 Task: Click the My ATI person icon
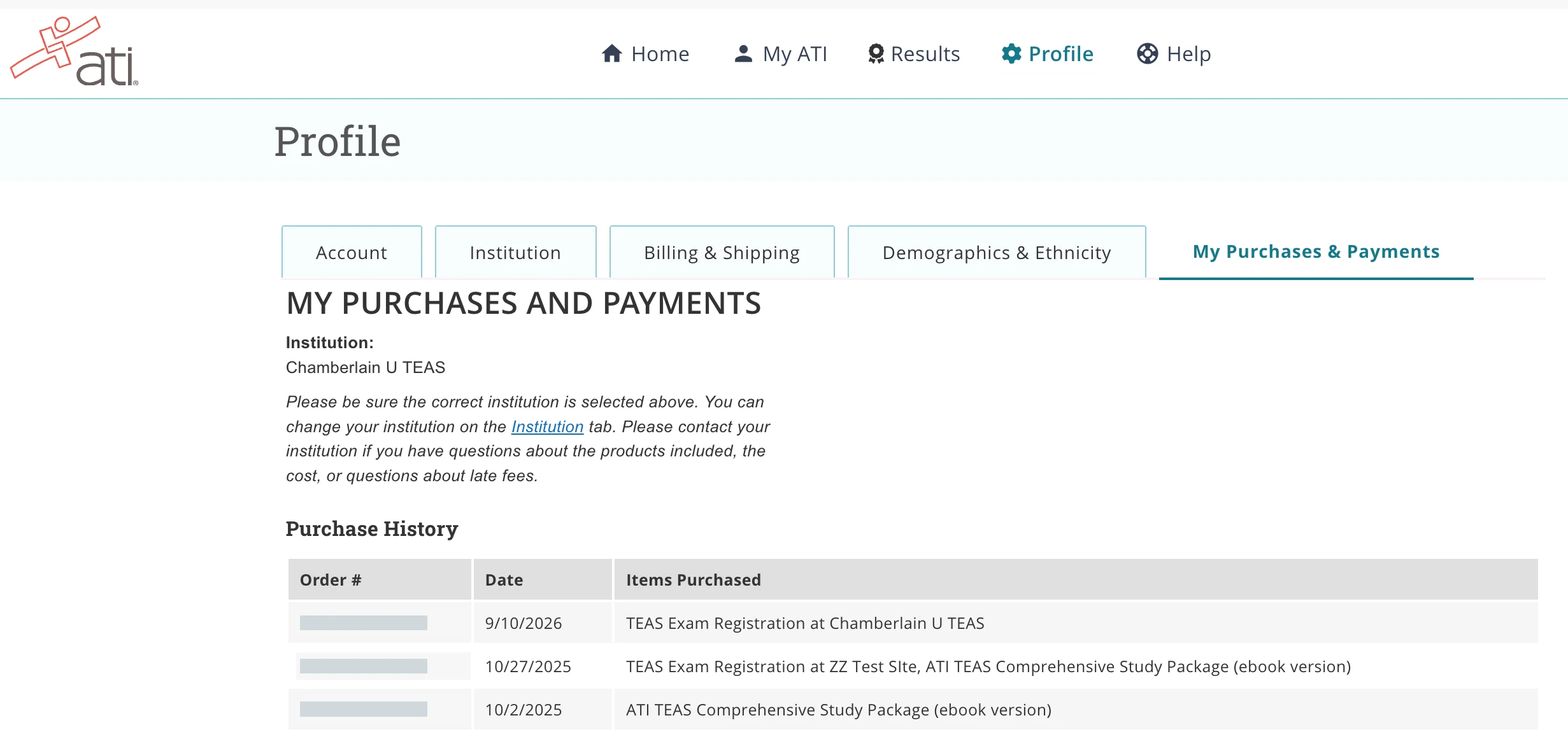(x=743, y=53)
